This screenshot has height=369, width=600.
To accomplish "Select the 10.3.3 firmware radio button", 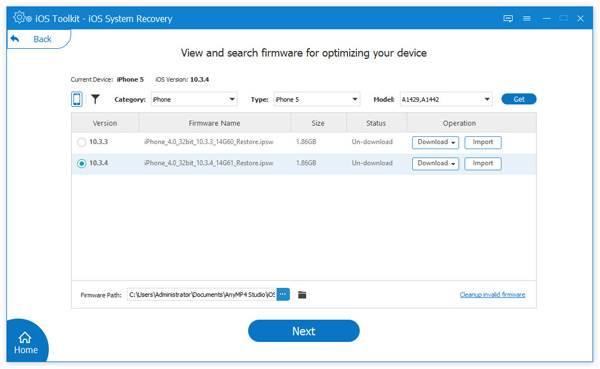I will tap(82, 142).
